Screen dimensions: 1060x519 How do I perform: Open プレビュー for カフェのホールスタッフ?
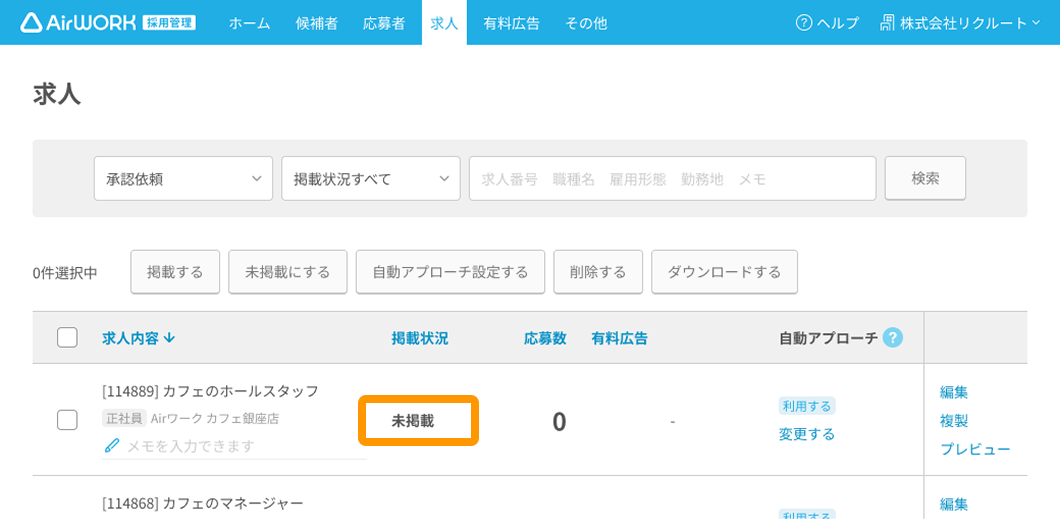(975, 450)
